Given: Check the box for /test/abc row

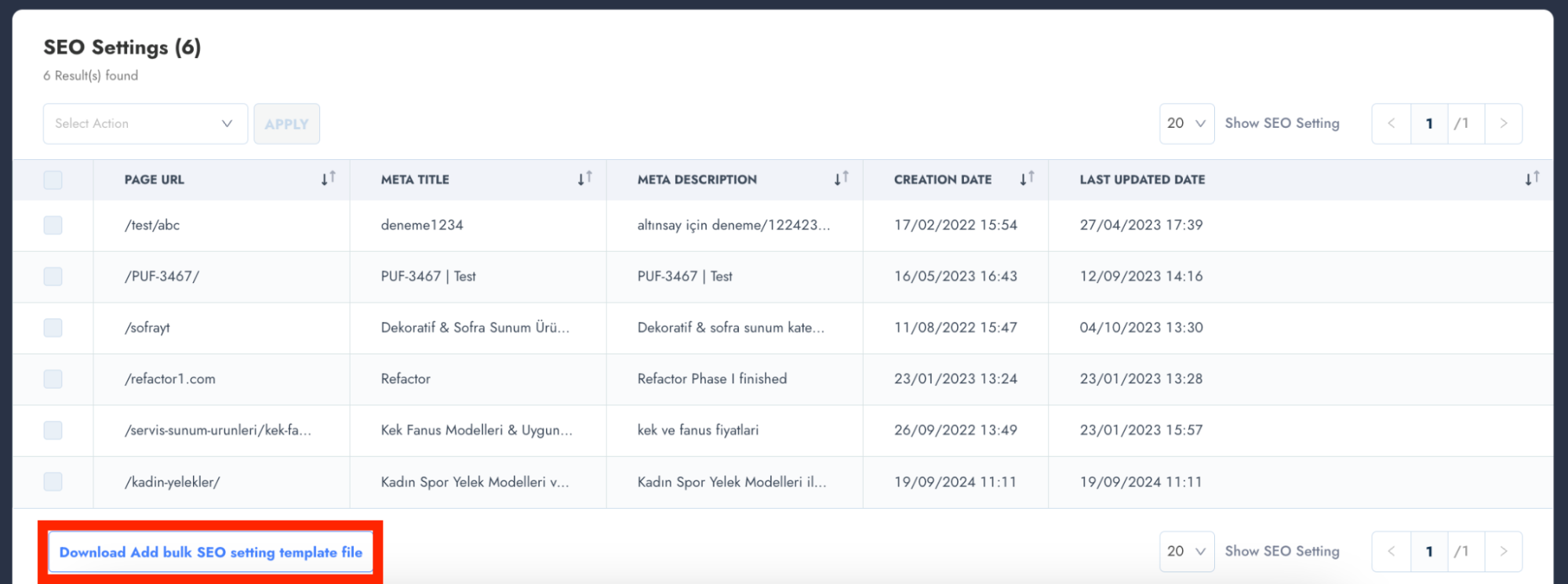Looking at the screenshot, I should 53,225.
